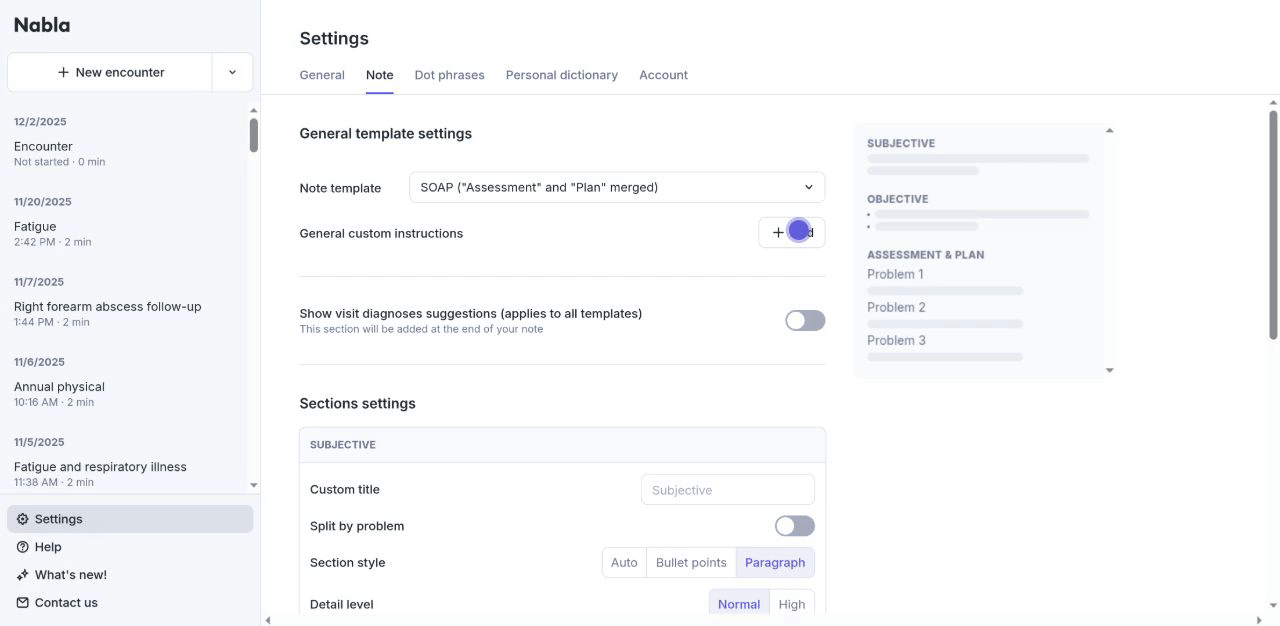The image size is (1280, 626).
Task: Click the What's new sparkle icon
Action: tap(23, 575)
